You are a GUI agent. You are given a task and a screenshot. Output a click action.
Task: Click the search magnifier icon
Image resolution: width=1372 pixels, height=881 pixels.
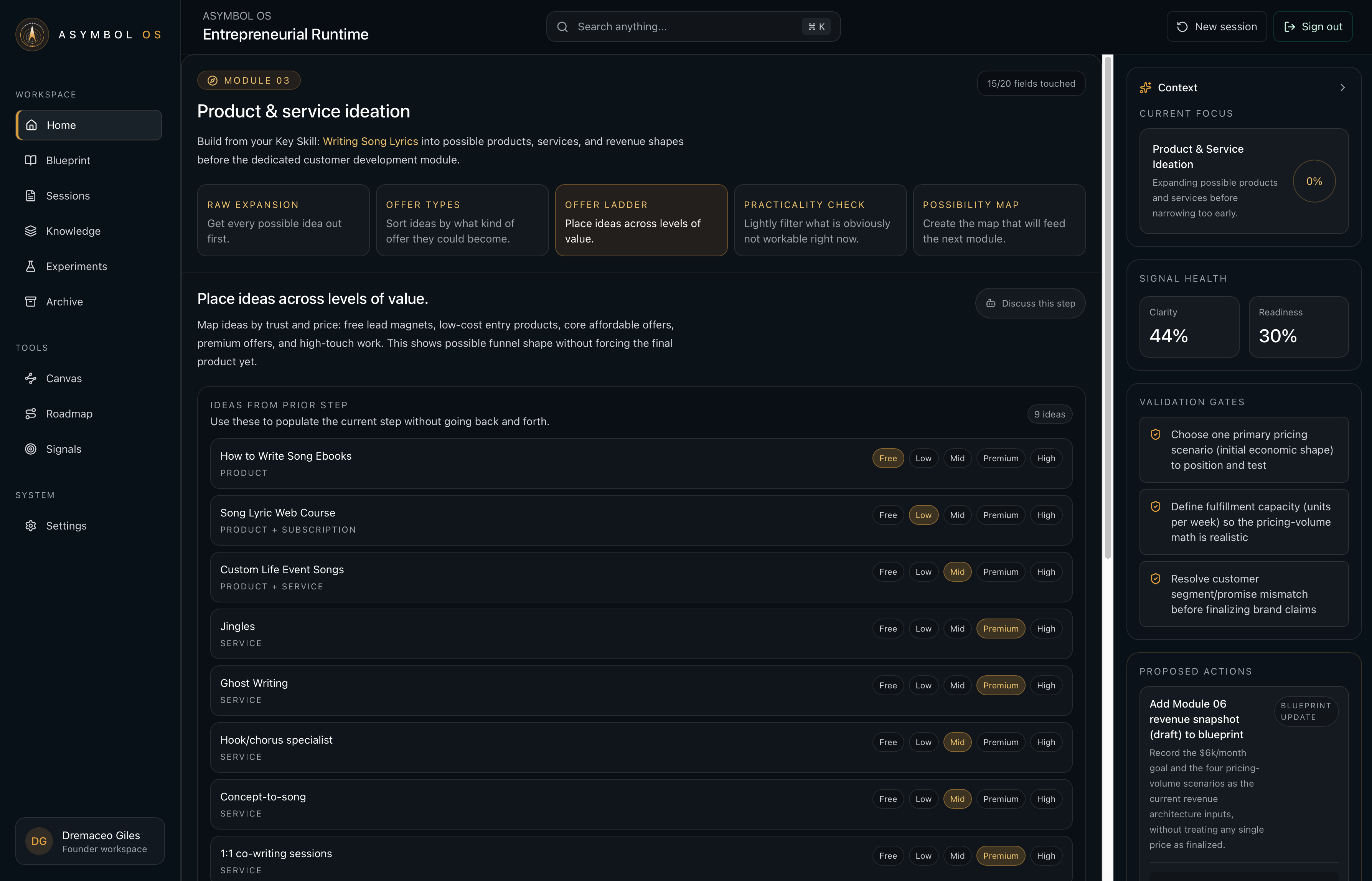point(562,27)
